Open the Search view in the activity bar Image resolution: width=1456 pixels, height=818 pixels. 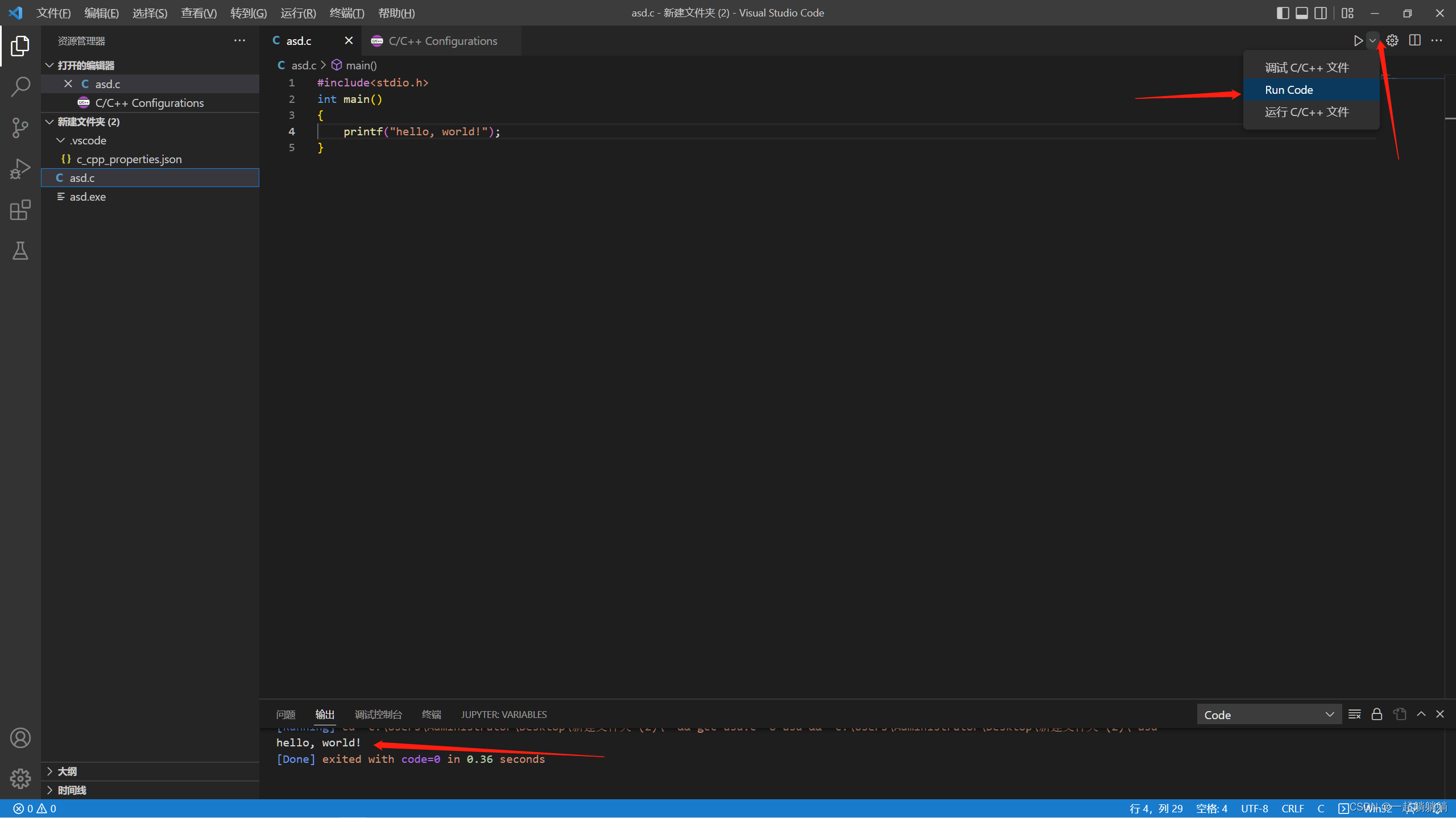pos(20,86)
